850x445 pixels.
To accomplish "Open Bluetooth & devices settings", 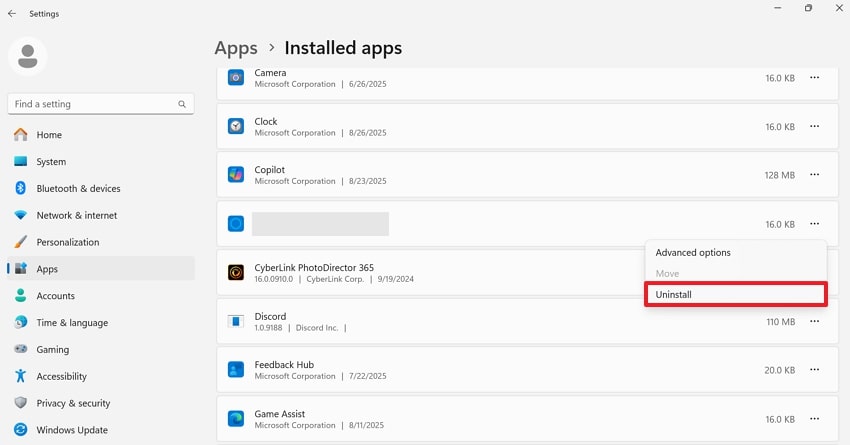I will click(x=78, y=188).
